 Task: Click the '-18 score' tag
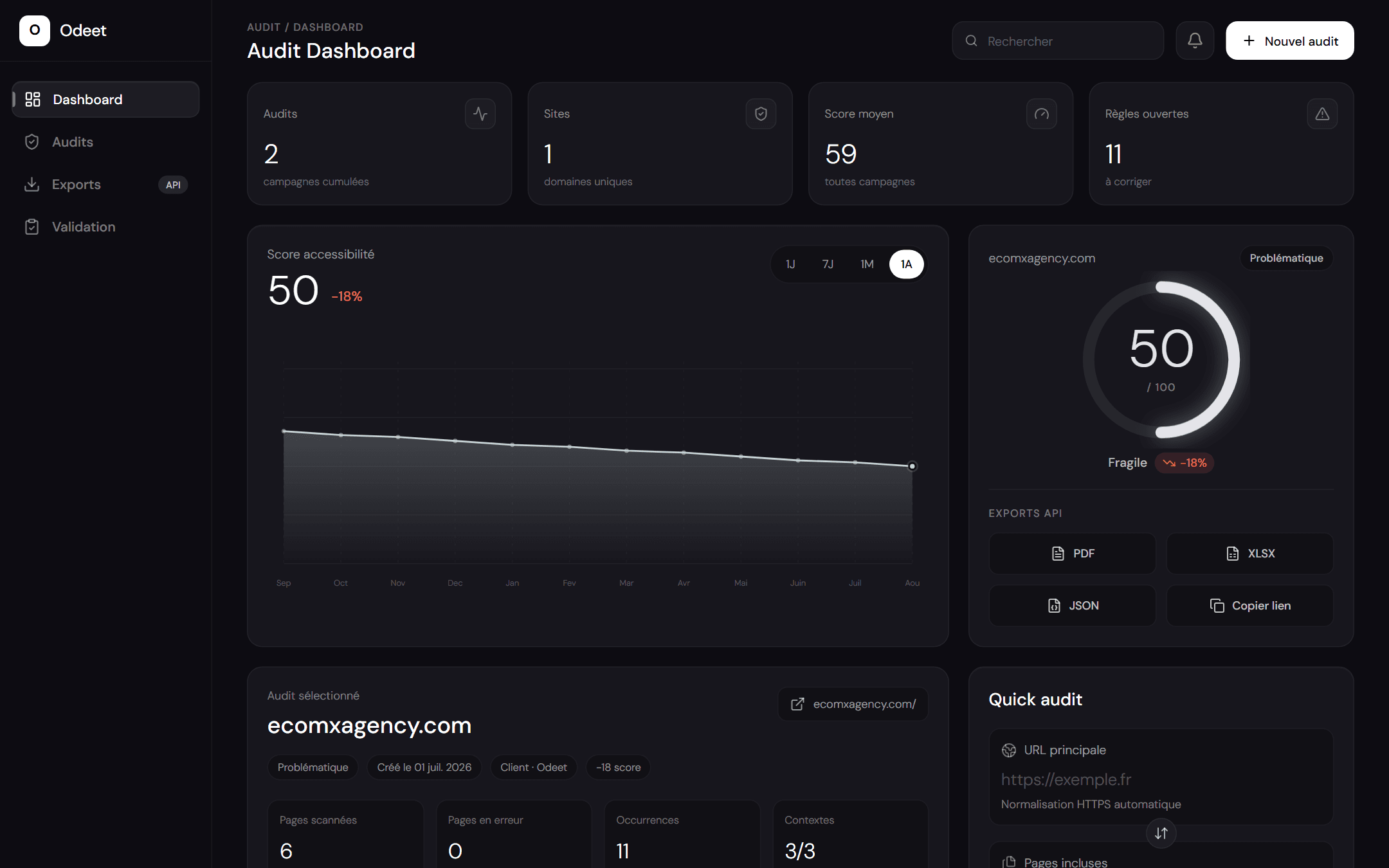click(619, 768)
